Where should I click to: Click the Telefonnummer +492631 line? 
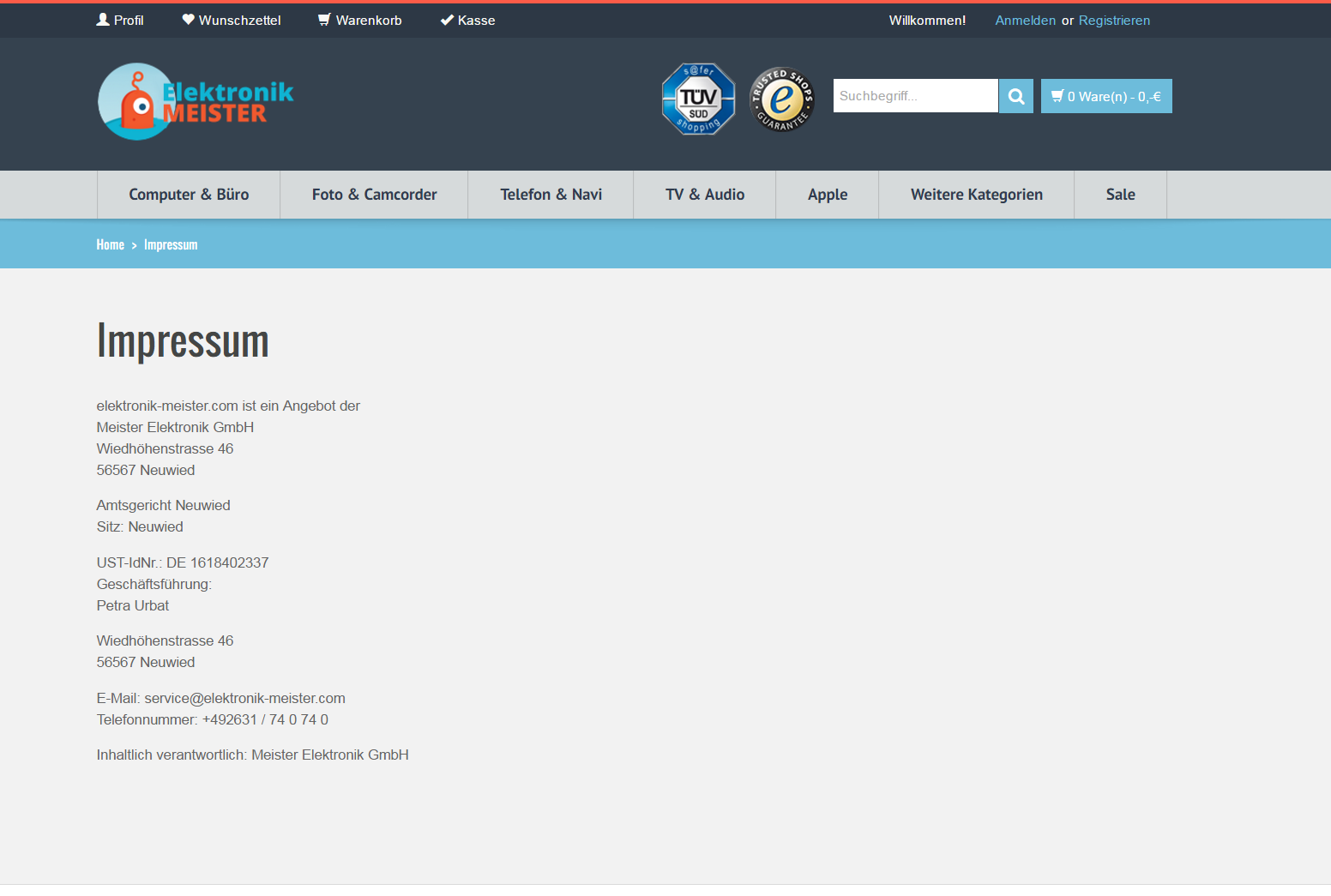[213, 719]
